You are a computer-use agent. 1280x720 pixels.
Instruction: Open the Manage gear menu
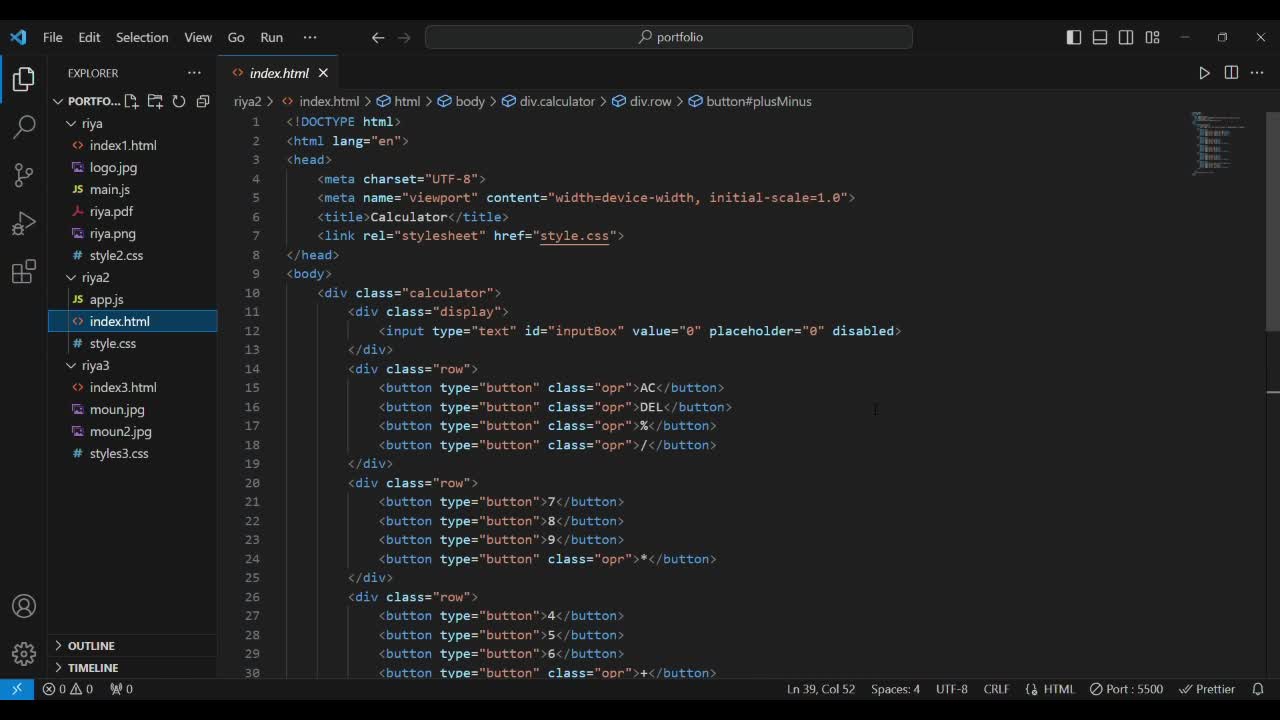(x=24, y=654)
